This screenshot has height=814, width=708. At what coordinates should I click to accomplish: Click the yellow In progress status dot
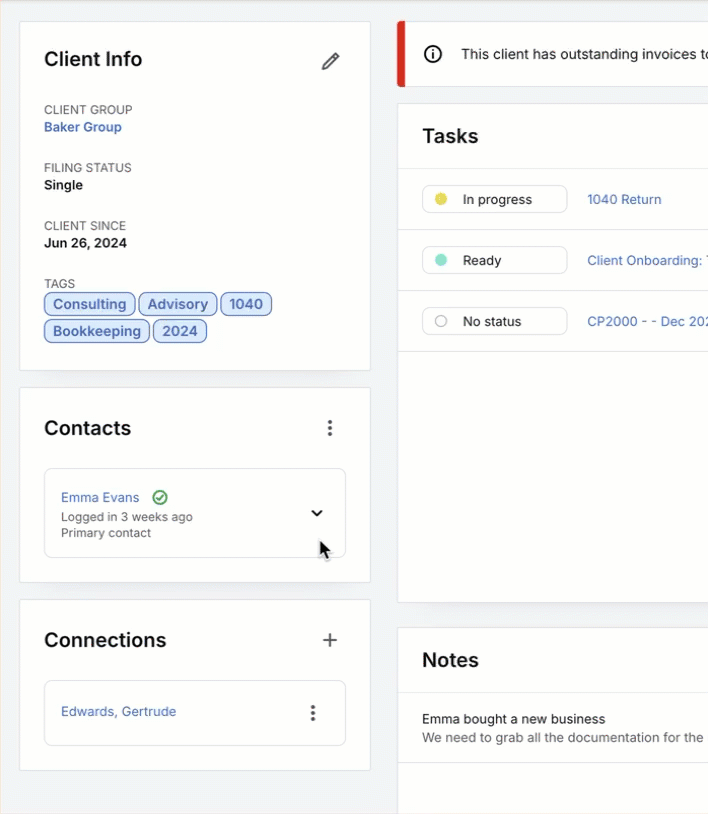(441, 199)
